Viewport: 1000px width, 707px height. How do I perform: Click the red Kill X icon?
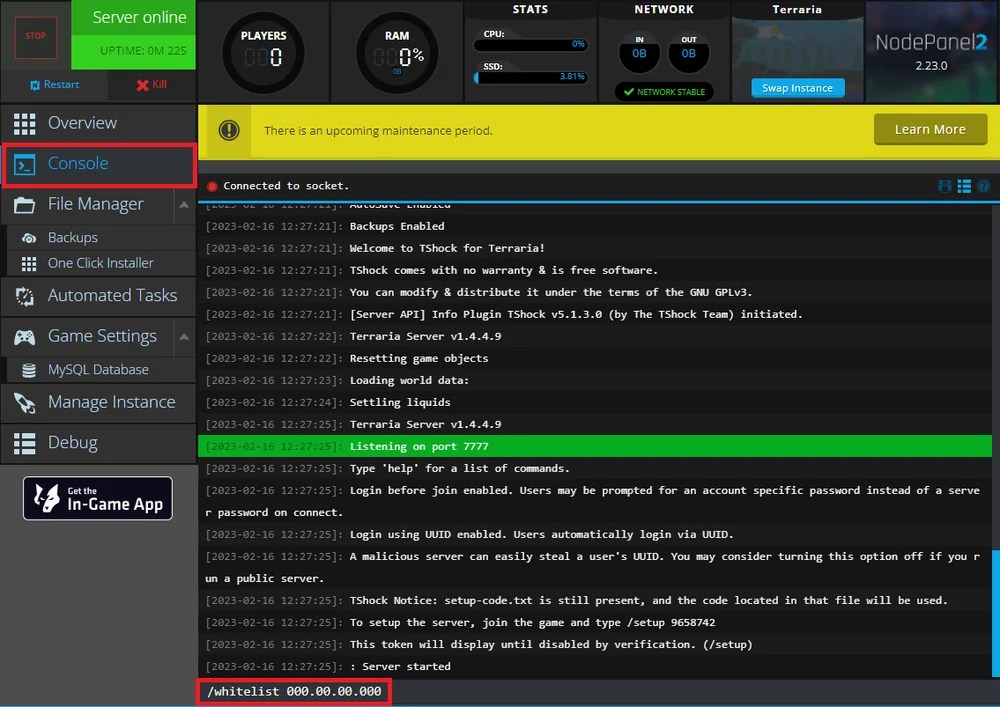[x=142, y=85]
